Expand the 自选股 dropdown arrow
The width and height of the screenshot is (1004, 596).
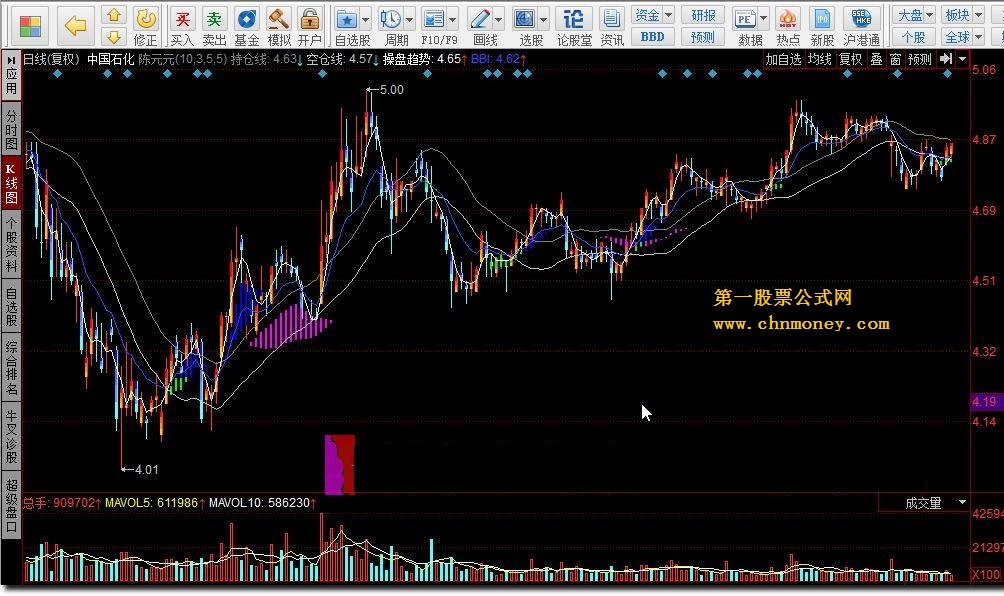pos(366,20)
